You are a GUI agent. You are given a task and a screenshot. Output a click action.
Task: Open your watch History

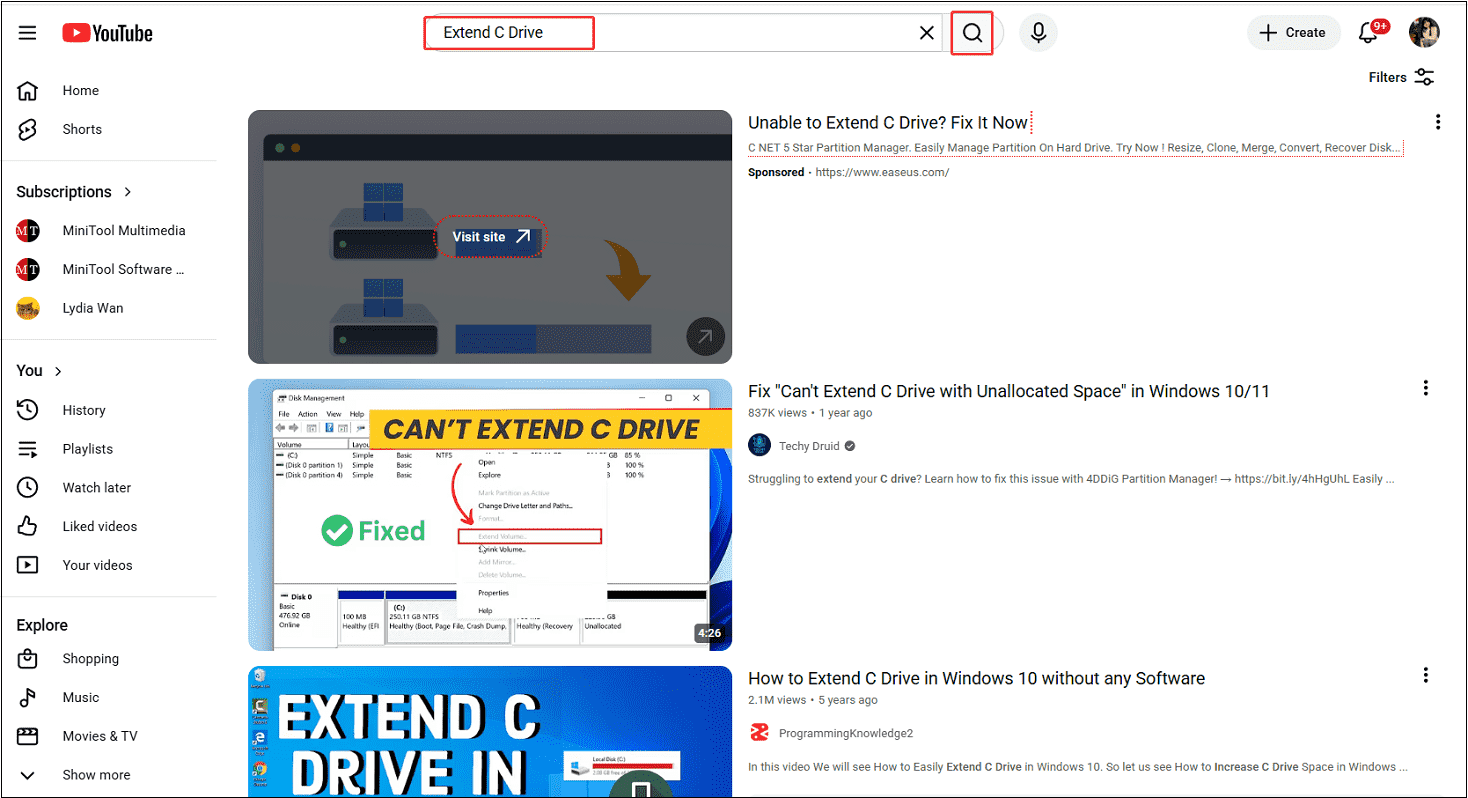[x=83, y=409]
